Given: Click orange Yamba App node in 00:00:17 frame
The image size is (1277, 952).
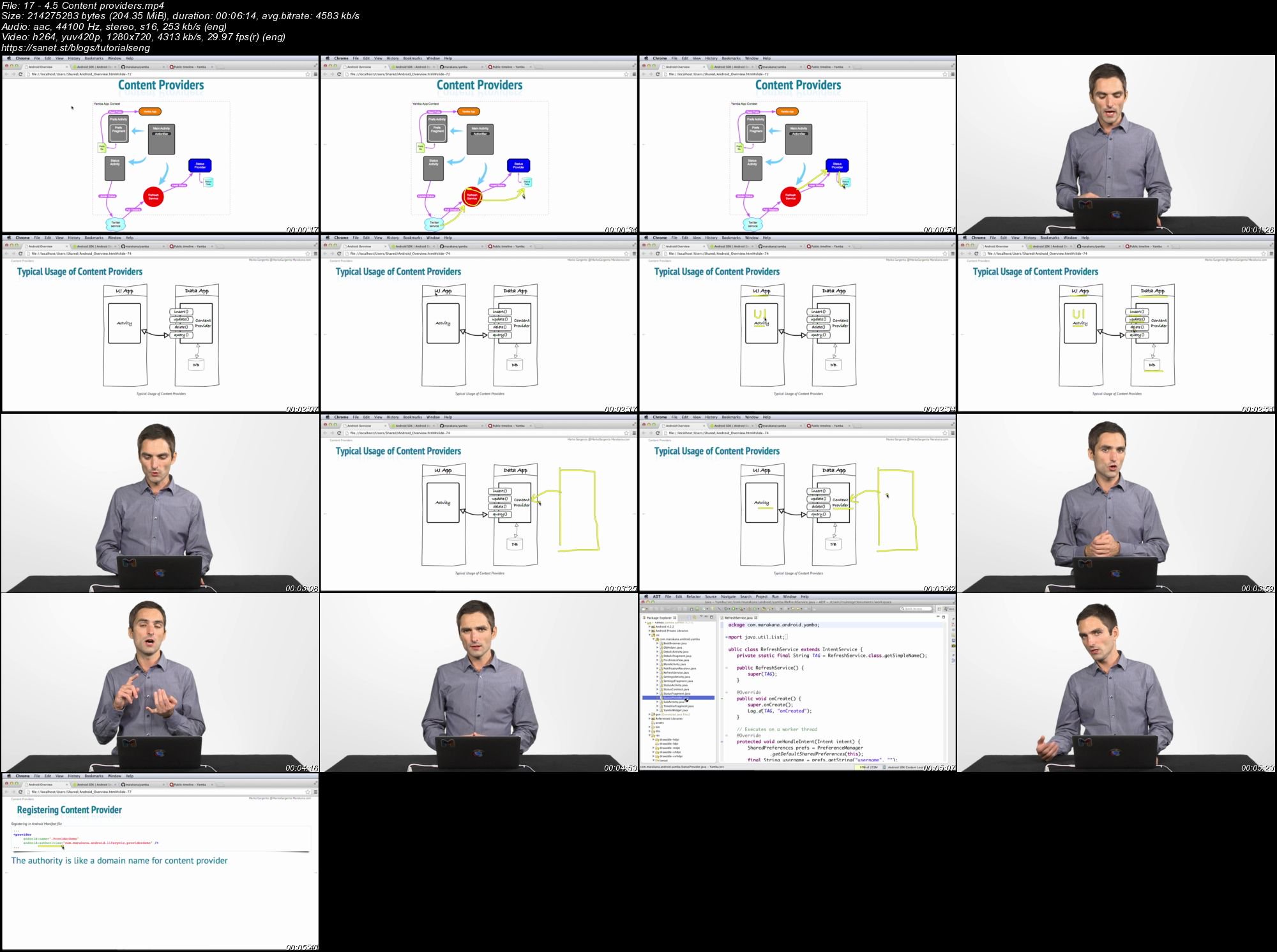Looking at the screenshot, I should [x=149, y=112].
